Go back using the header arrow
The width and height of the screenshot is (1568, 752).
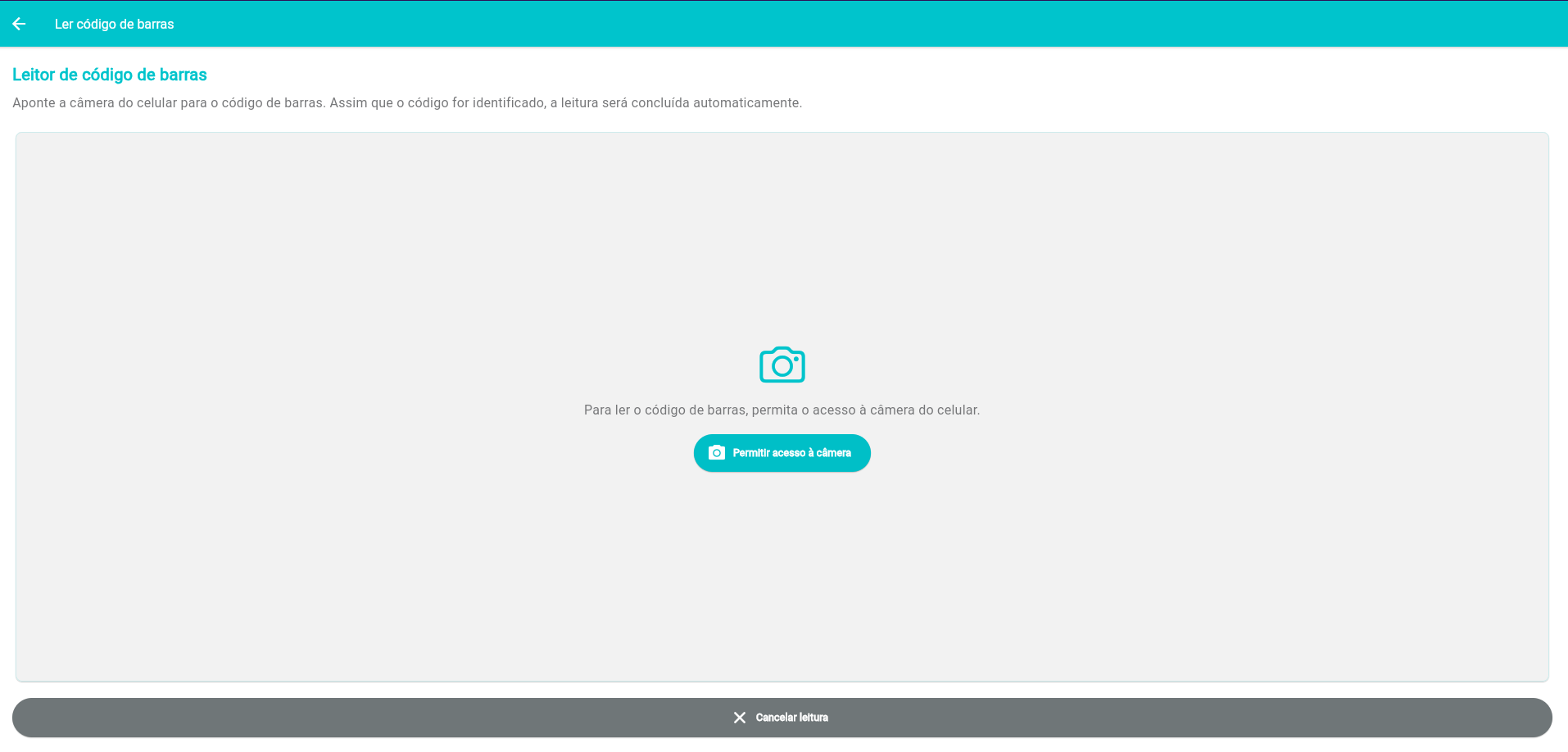point(19,24)
